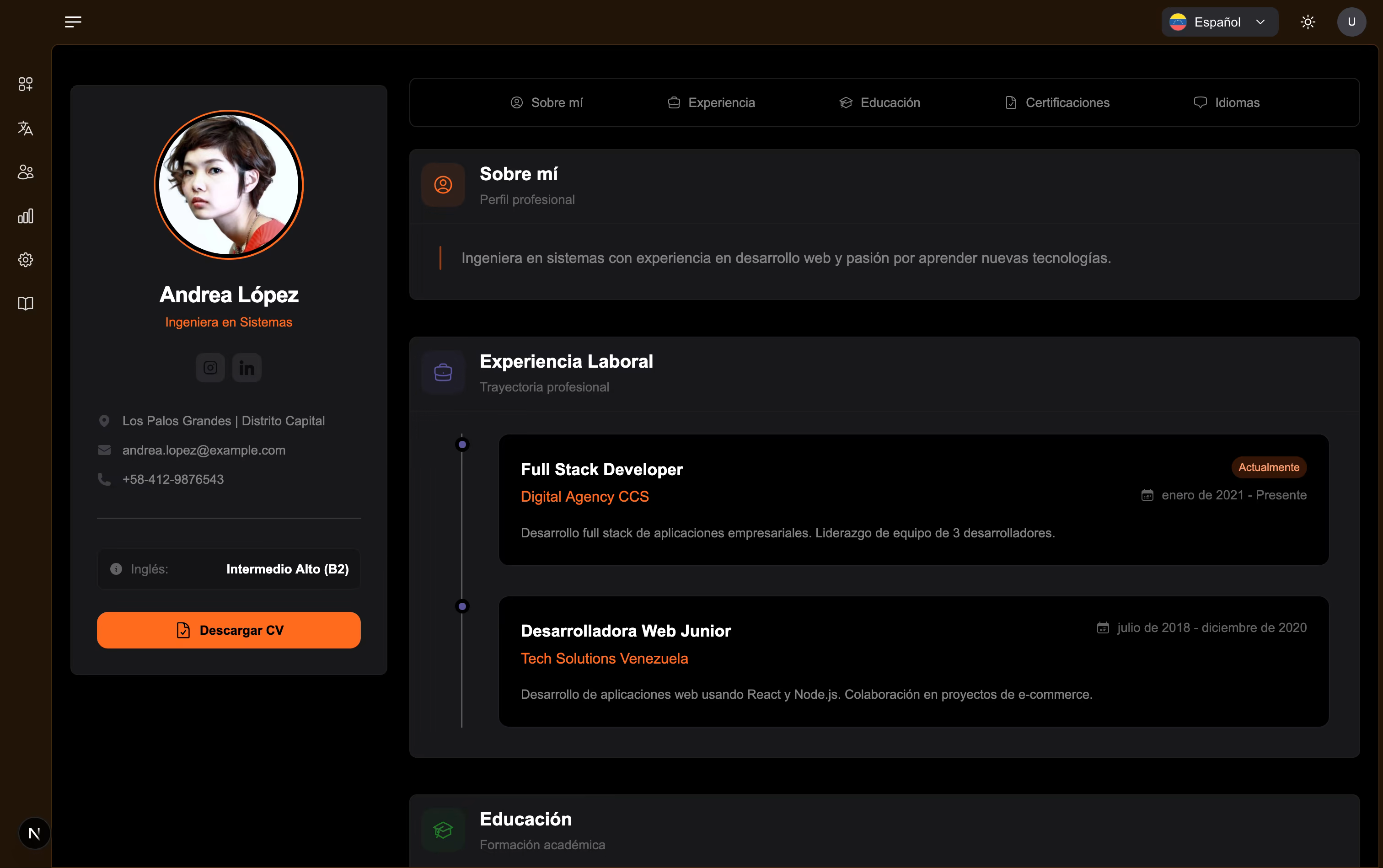
Task: Click the Intermedio Alto (B2) level
Action: point(288,569)
